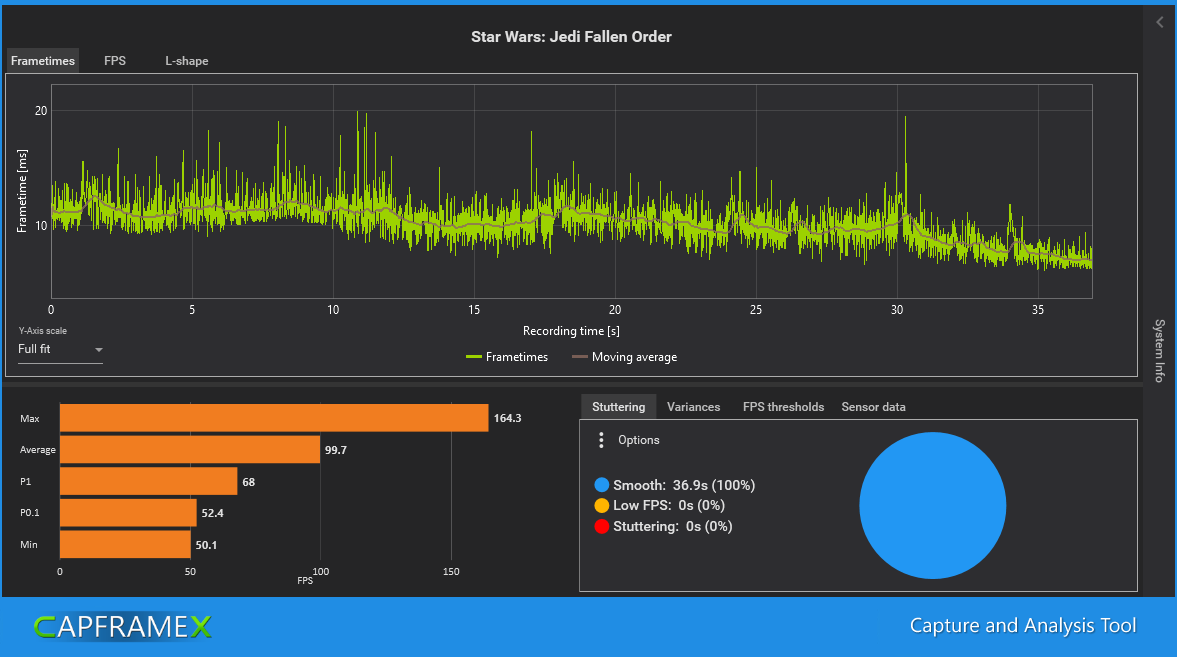Viewport: 1177px width, 657px height.
Task: Select the Frametimes tab
Action: [43, 61]
